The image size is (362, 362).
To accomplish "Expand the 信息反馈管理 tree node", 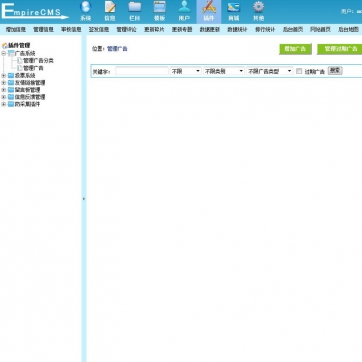I will click(4, 97).
